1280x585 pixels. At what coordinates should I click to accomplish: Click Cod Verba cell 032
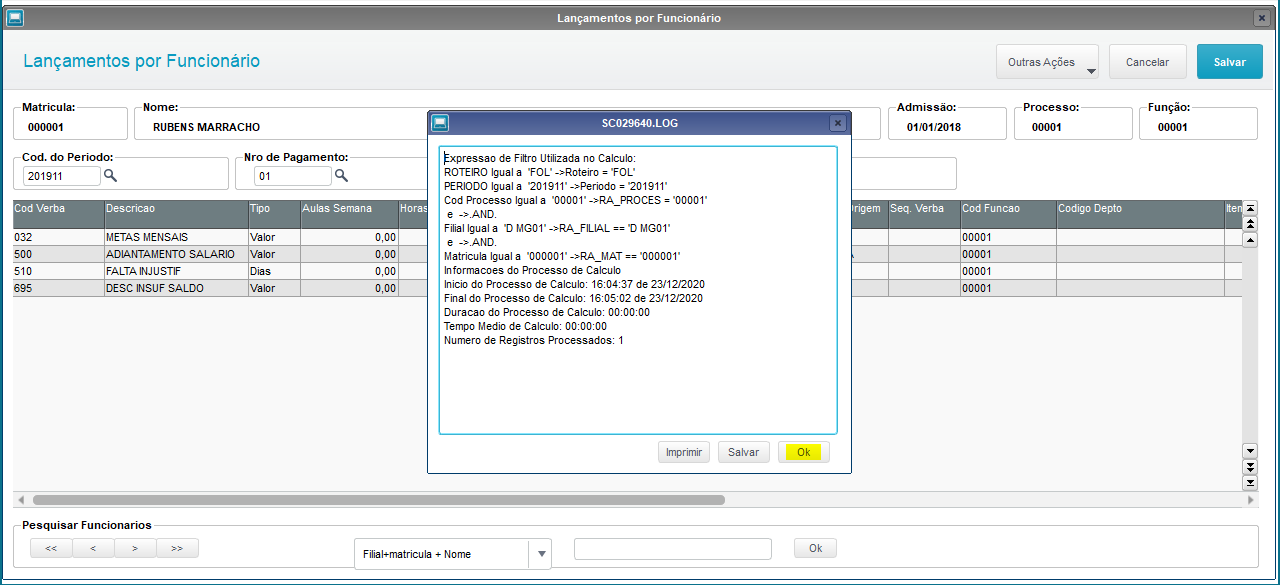(59, 237)
